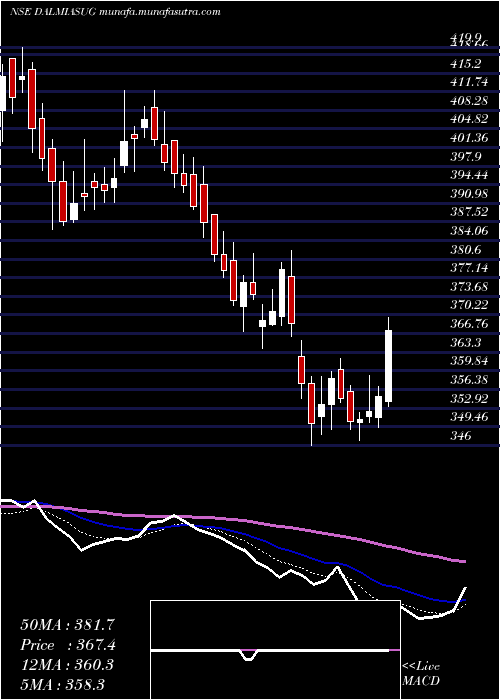
Task: Click the 352.92 price axis label
Action: (x=469, y=398)
